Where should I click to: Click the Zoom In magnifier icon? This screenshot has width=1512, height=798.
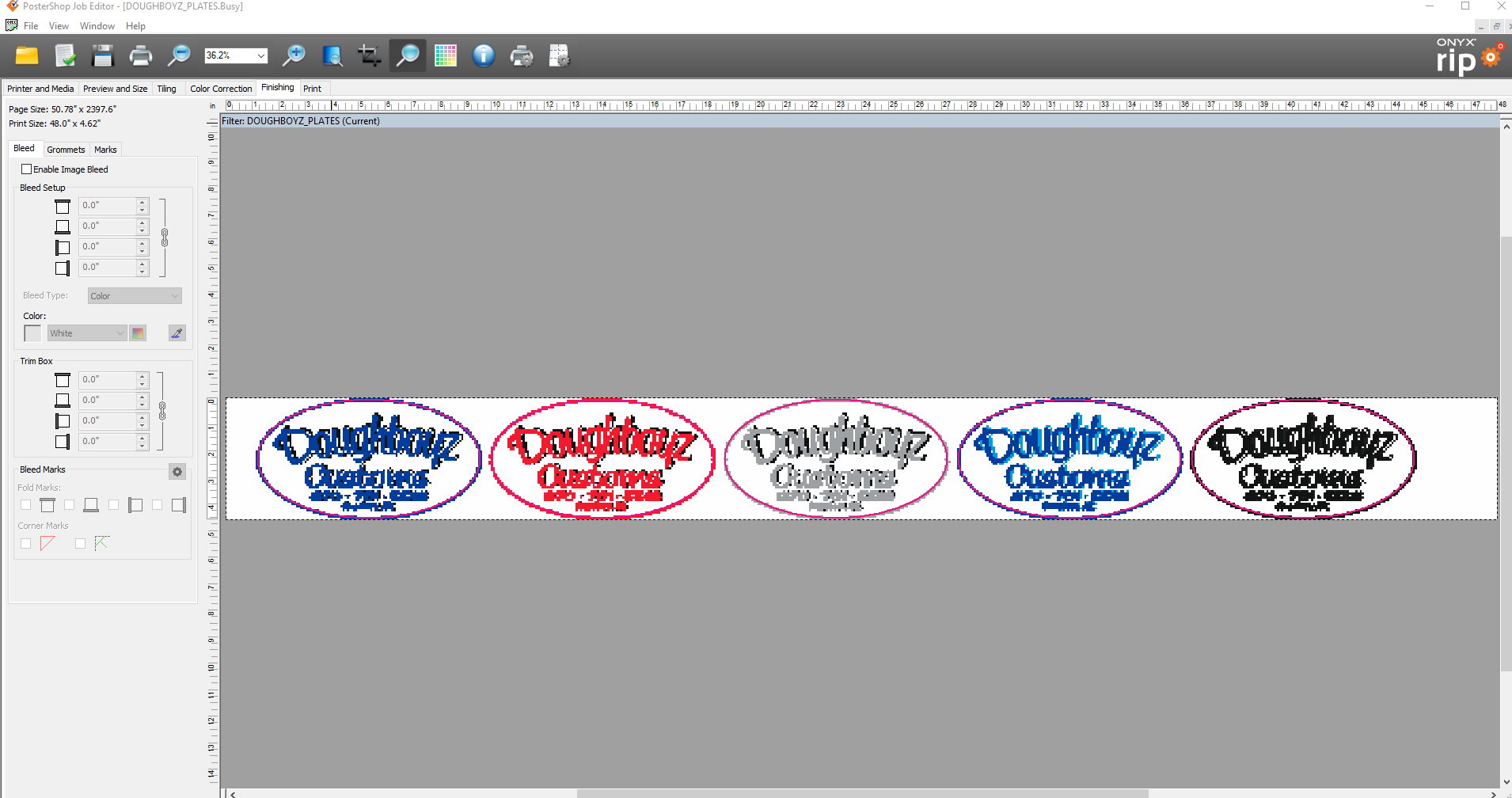294,55
